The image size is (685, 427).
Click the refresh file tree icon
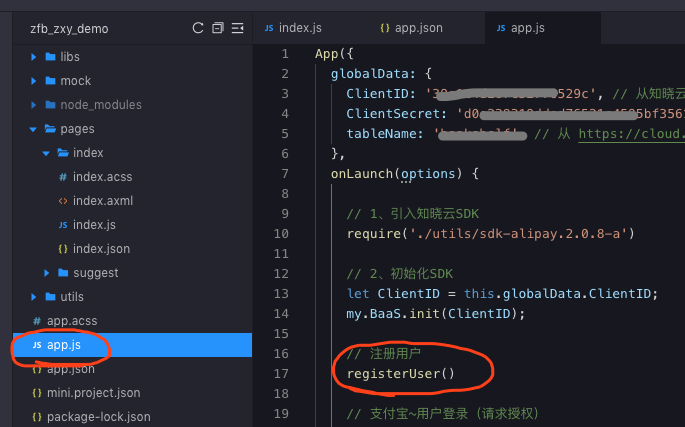pyautogui.click(x=198, y=28)
